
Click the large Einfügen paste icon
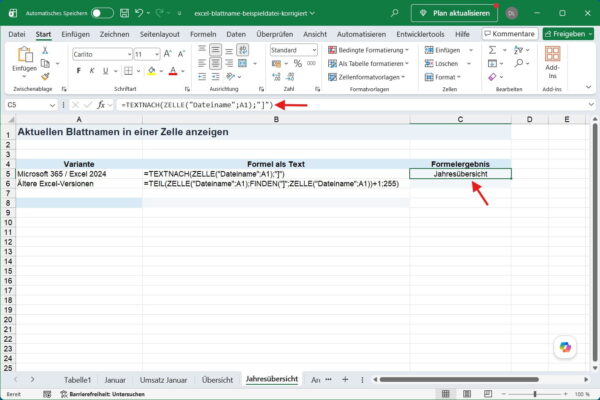coord(24,54)
